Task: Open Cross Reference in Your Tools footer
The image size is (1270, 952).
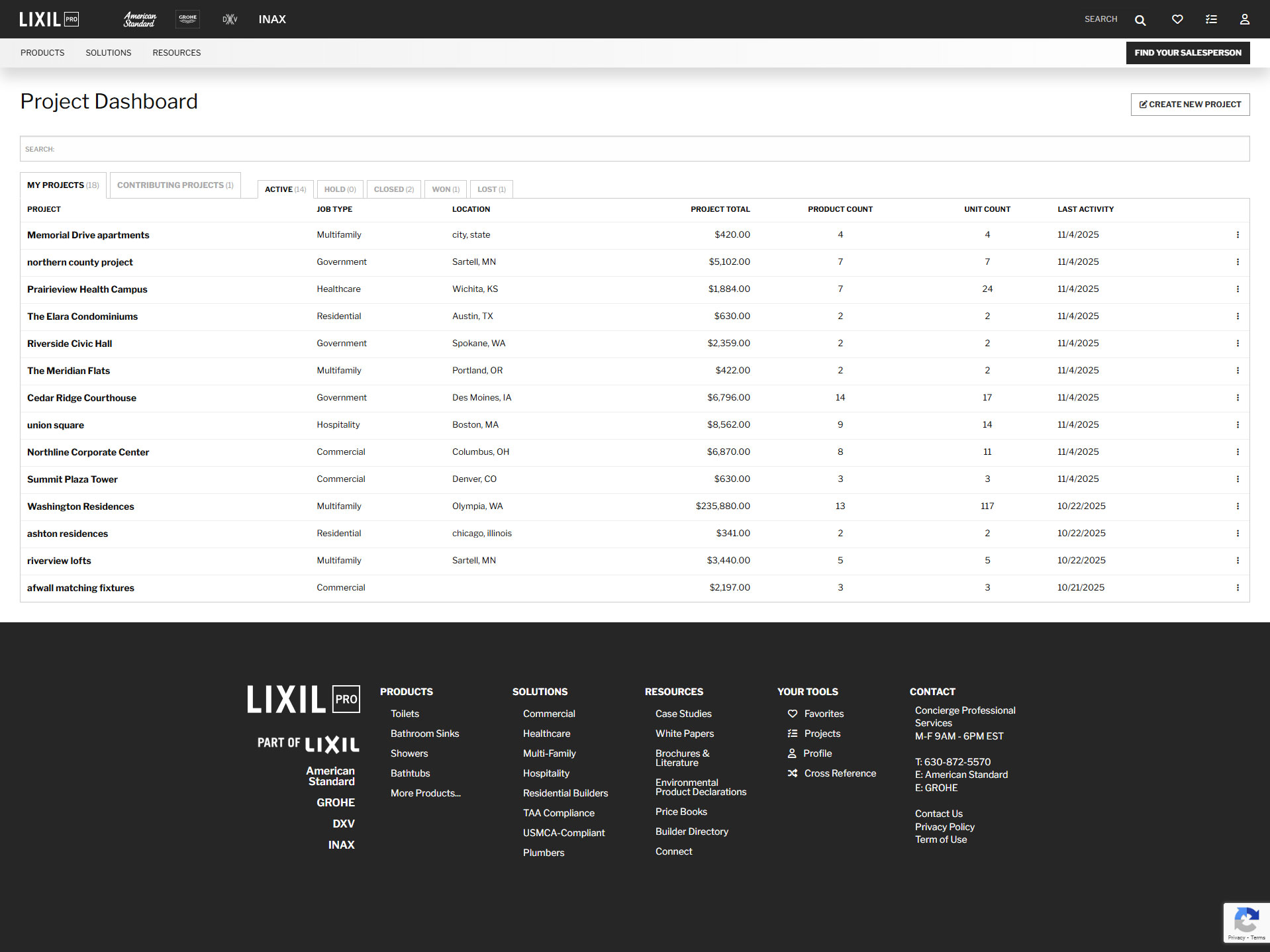Action: (840, 773)
